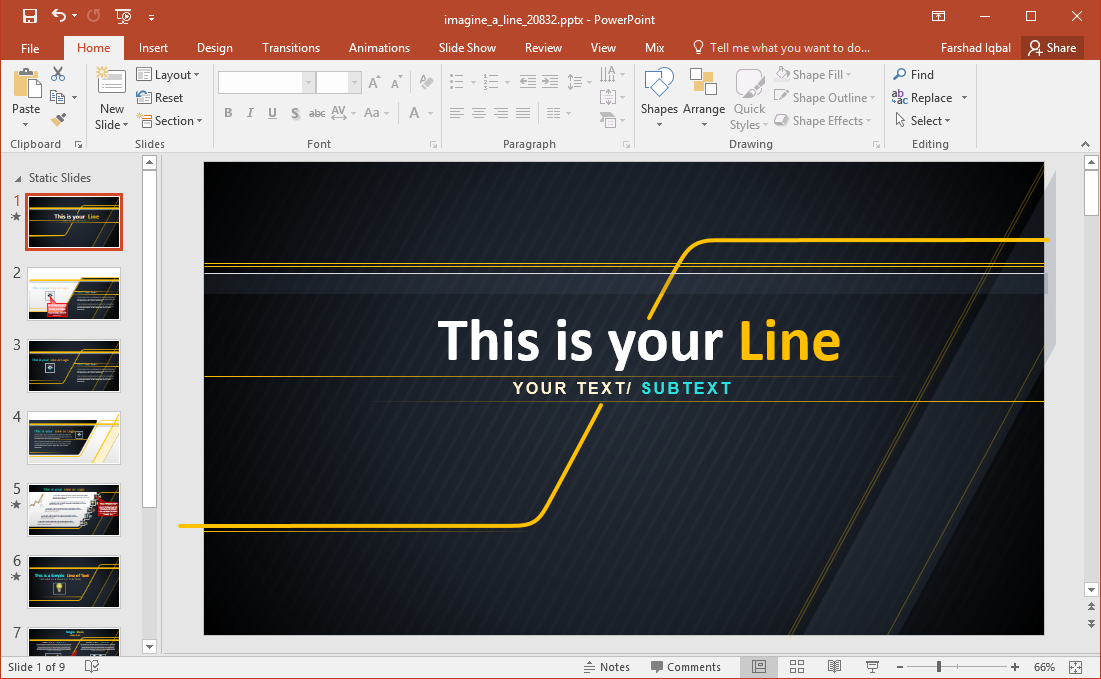Toggle text Shadow formatting

point(295,113)
